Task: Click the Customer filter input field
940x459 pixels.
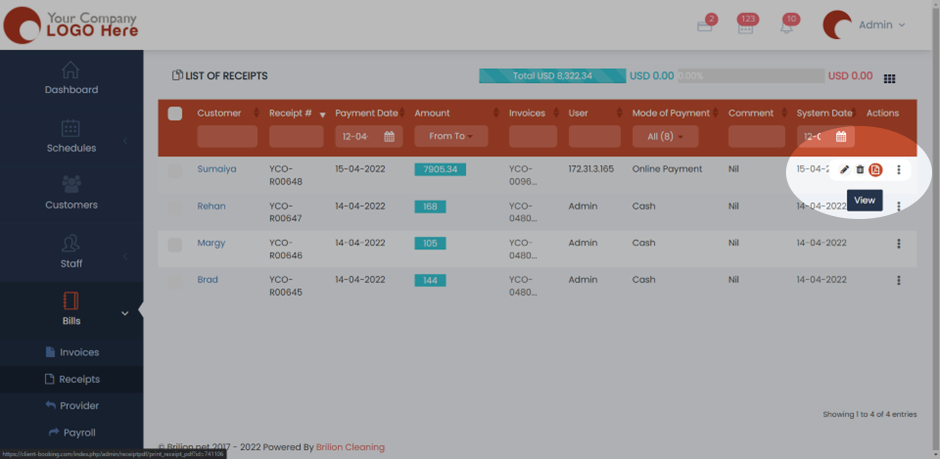Action: point(227,136)
